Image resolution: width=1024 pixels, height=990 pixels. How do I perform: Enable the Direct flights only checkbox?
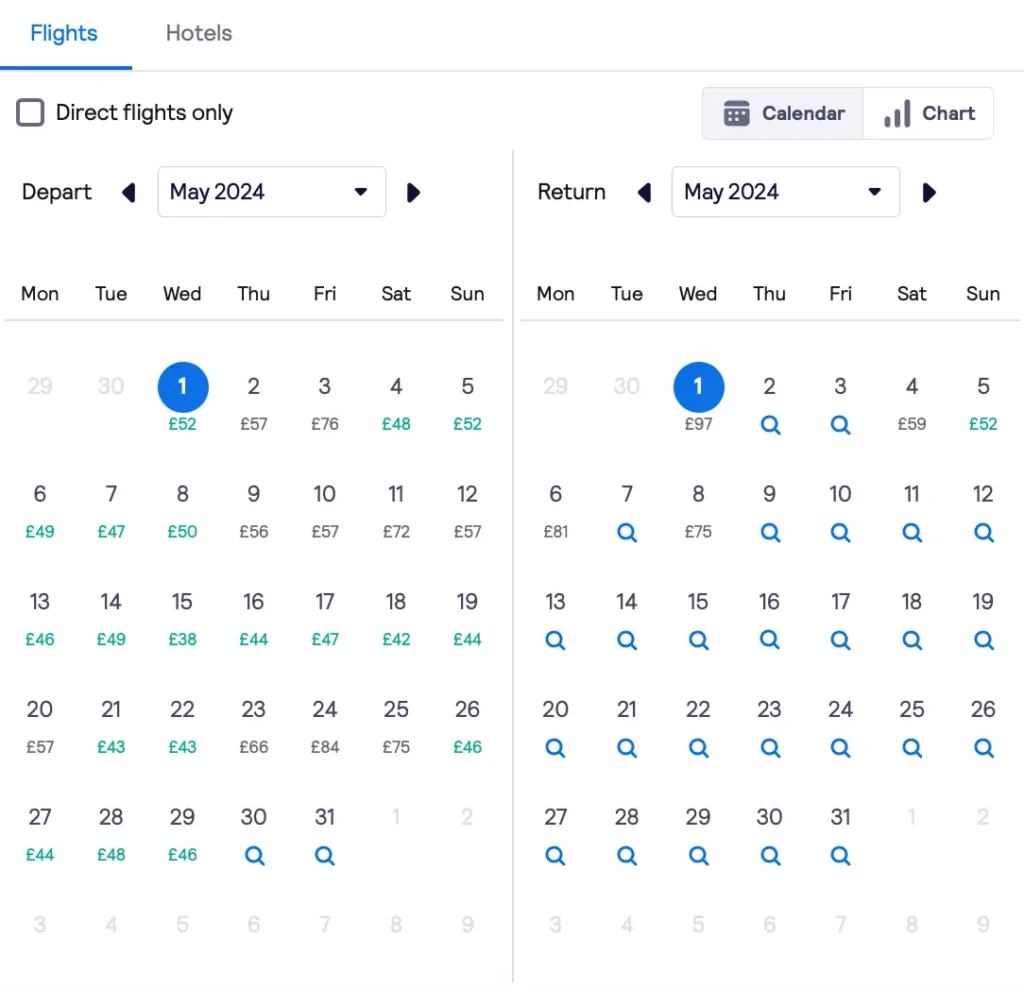click(30, 112)
